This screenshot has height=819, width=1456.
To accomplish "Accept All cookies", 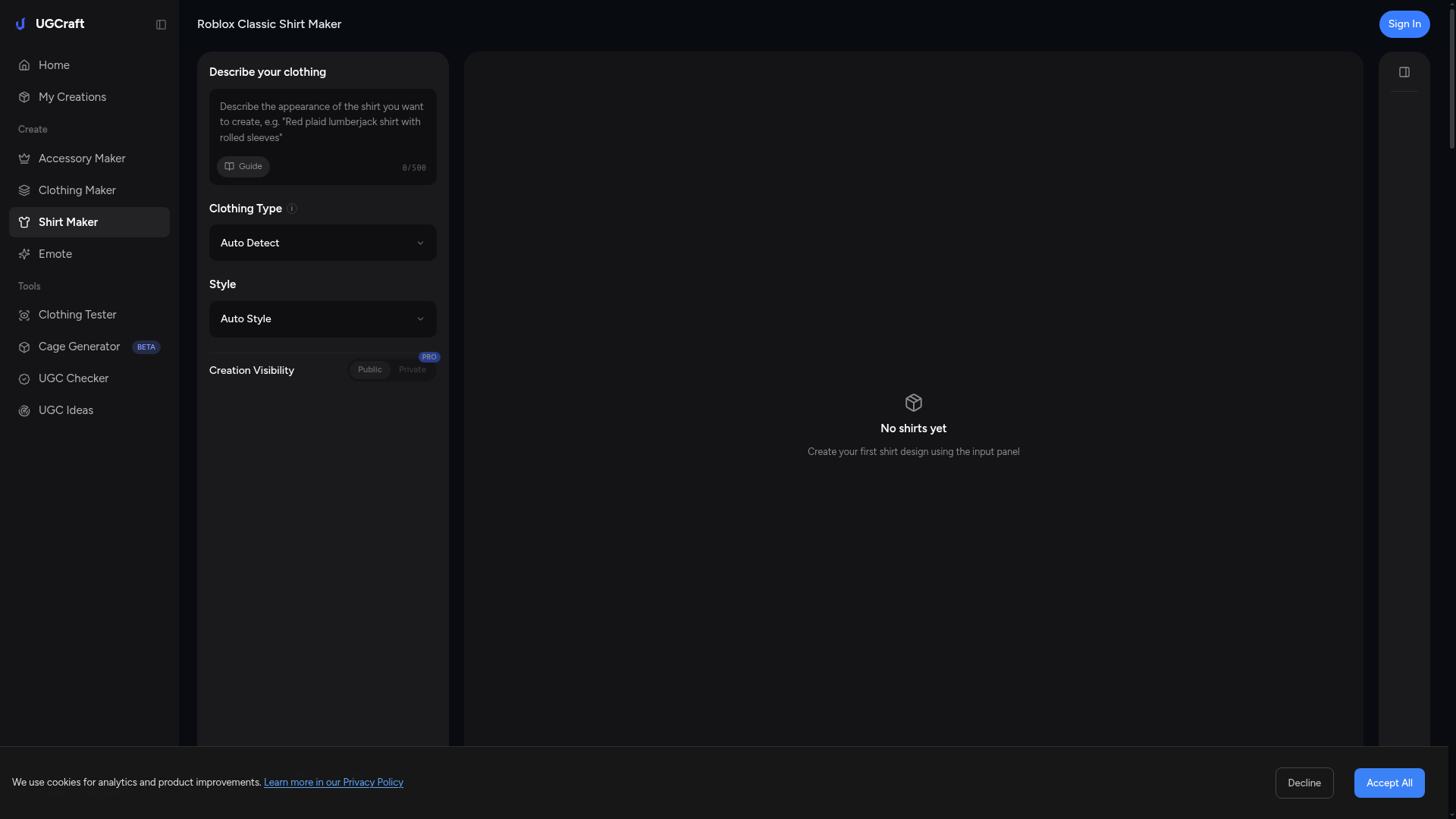I will click(x=1389, y=783).
